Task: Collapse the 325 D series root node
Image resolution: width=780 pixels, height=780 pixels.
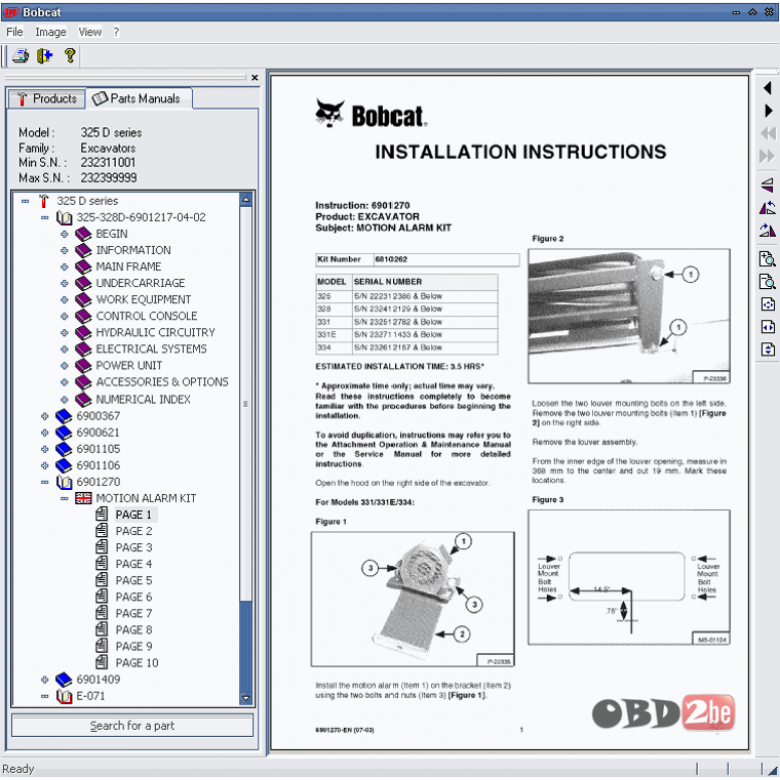Action: click(x=25, y=201)
